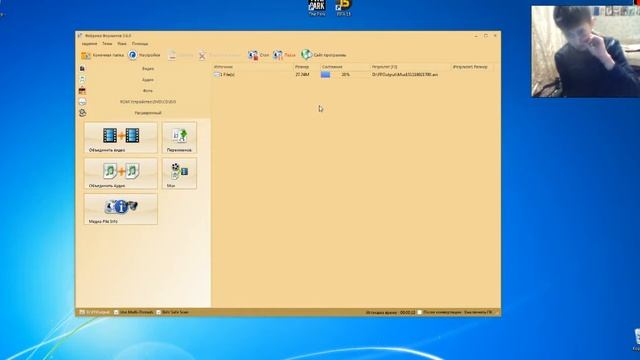Open the Тема menu
This screenshot has width=640, height=360.
pos(107,44)
